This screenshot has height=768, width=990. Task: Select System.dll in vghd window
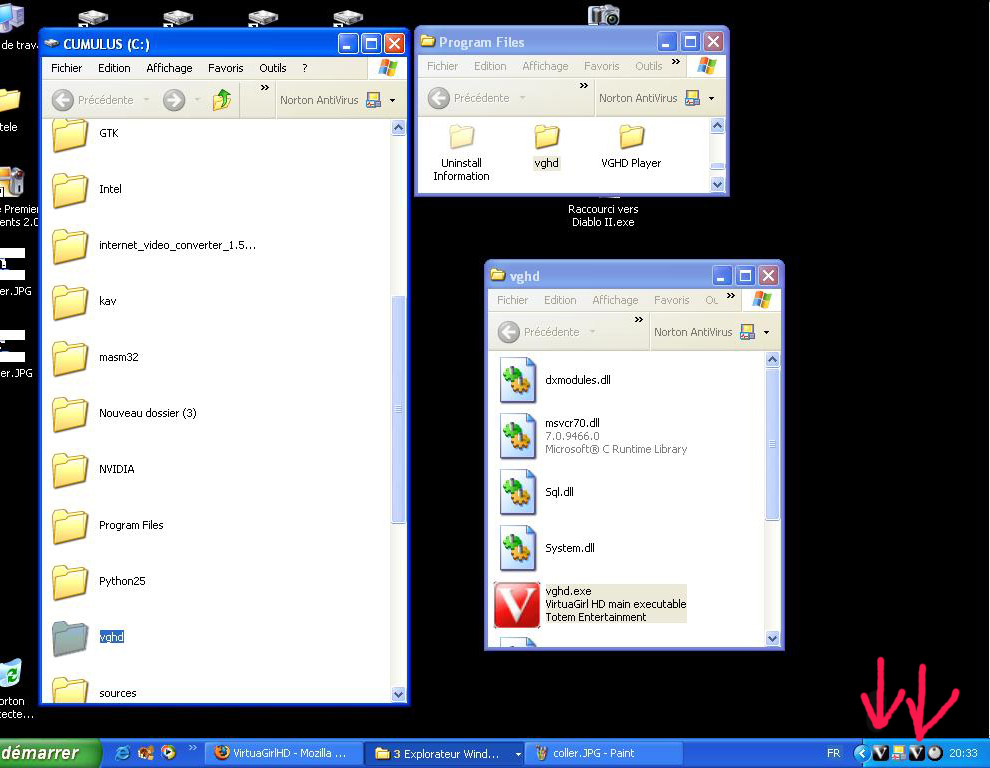coord(547,548)
